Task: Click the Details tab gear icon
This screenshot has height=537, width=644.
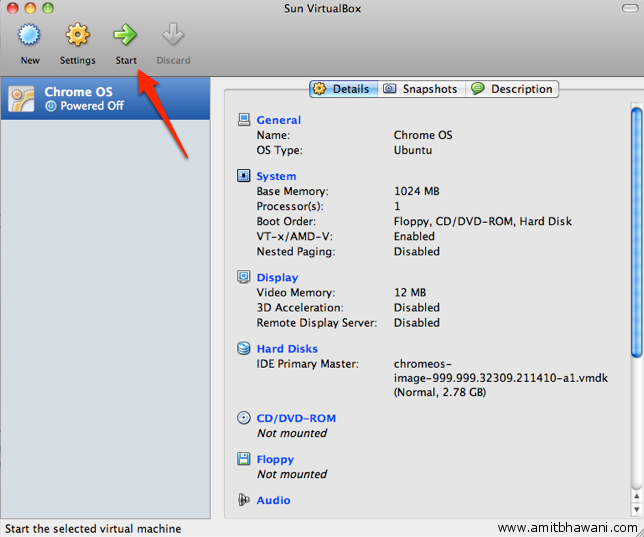Action: coord(319,88)
